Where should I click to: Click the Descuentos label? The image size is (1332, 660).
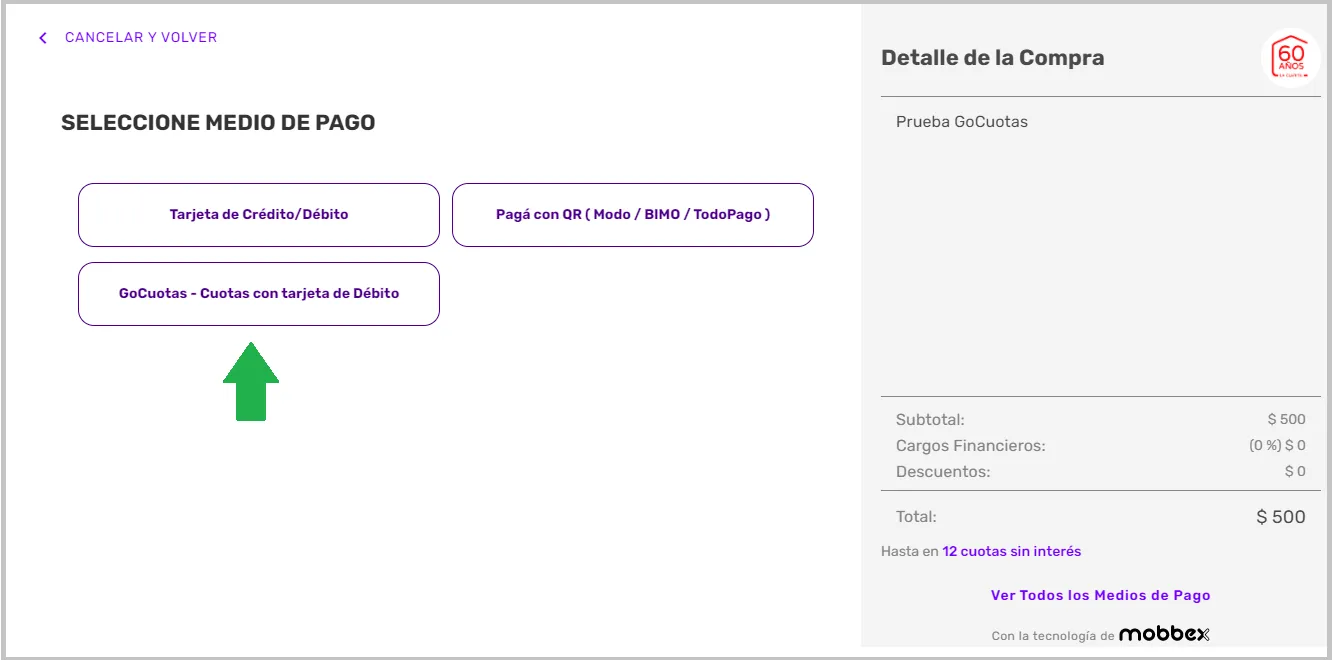click(x=943, y=471)
